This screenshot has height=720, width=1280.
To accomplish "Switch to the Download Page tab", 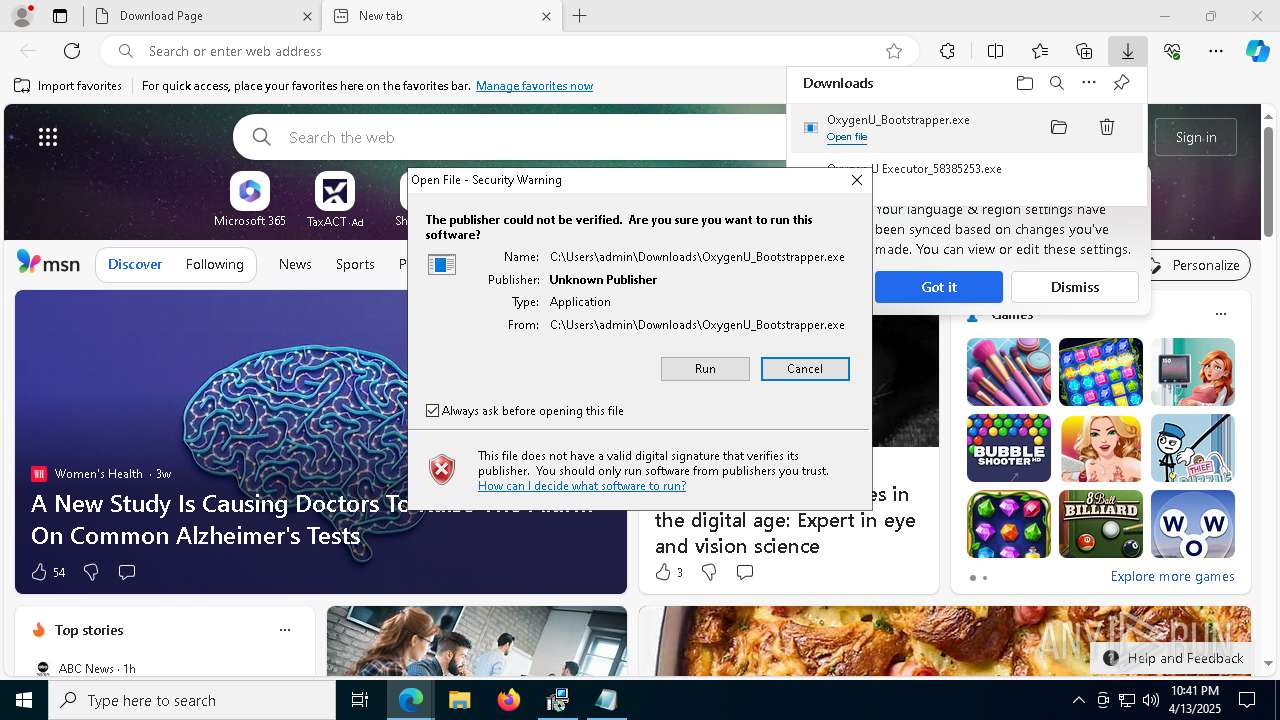I will 201,16.
